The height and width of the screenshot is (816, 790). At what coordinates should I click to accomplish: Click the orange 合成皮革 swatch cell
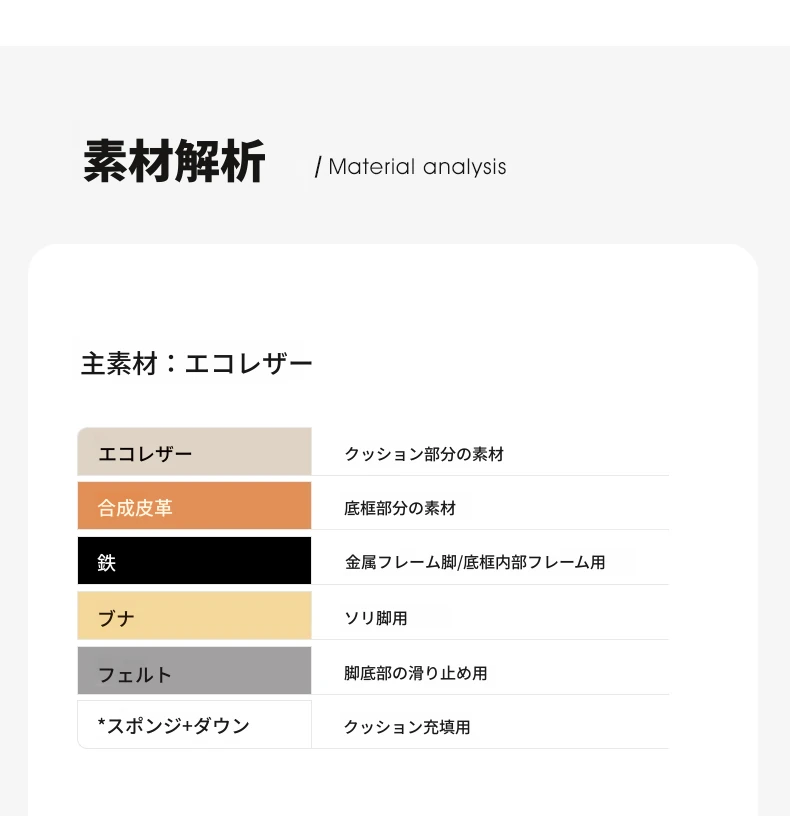(x=195, y=505)
